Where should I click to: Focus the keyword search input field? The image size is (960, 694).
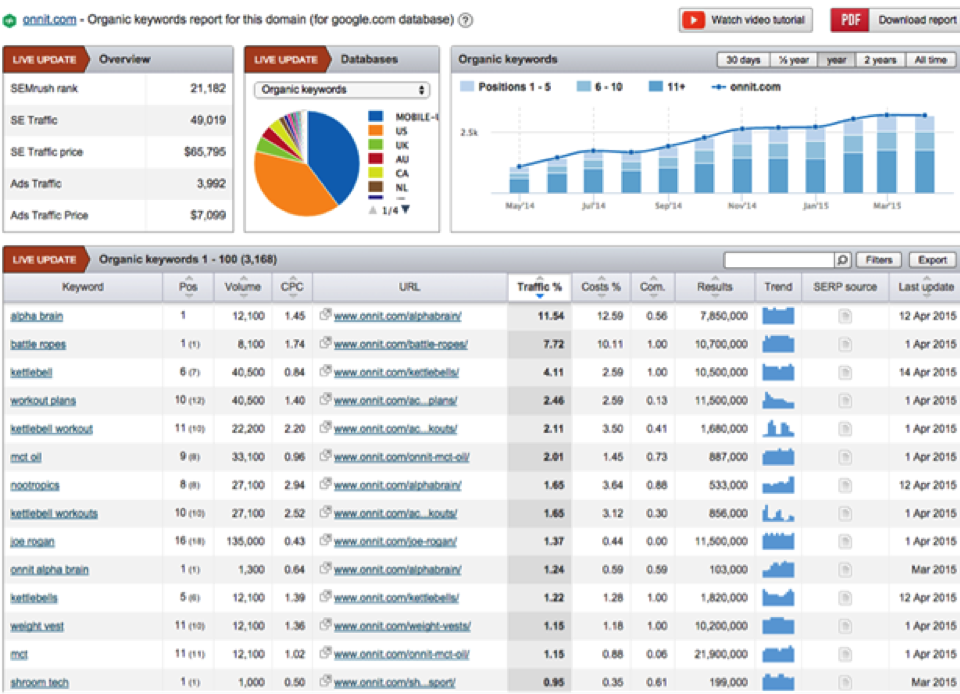779,260
